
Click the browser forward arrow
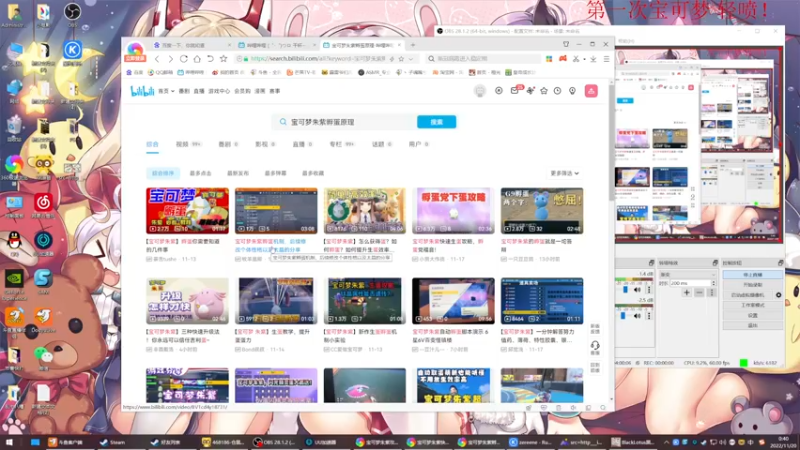(x=170, y=59)
